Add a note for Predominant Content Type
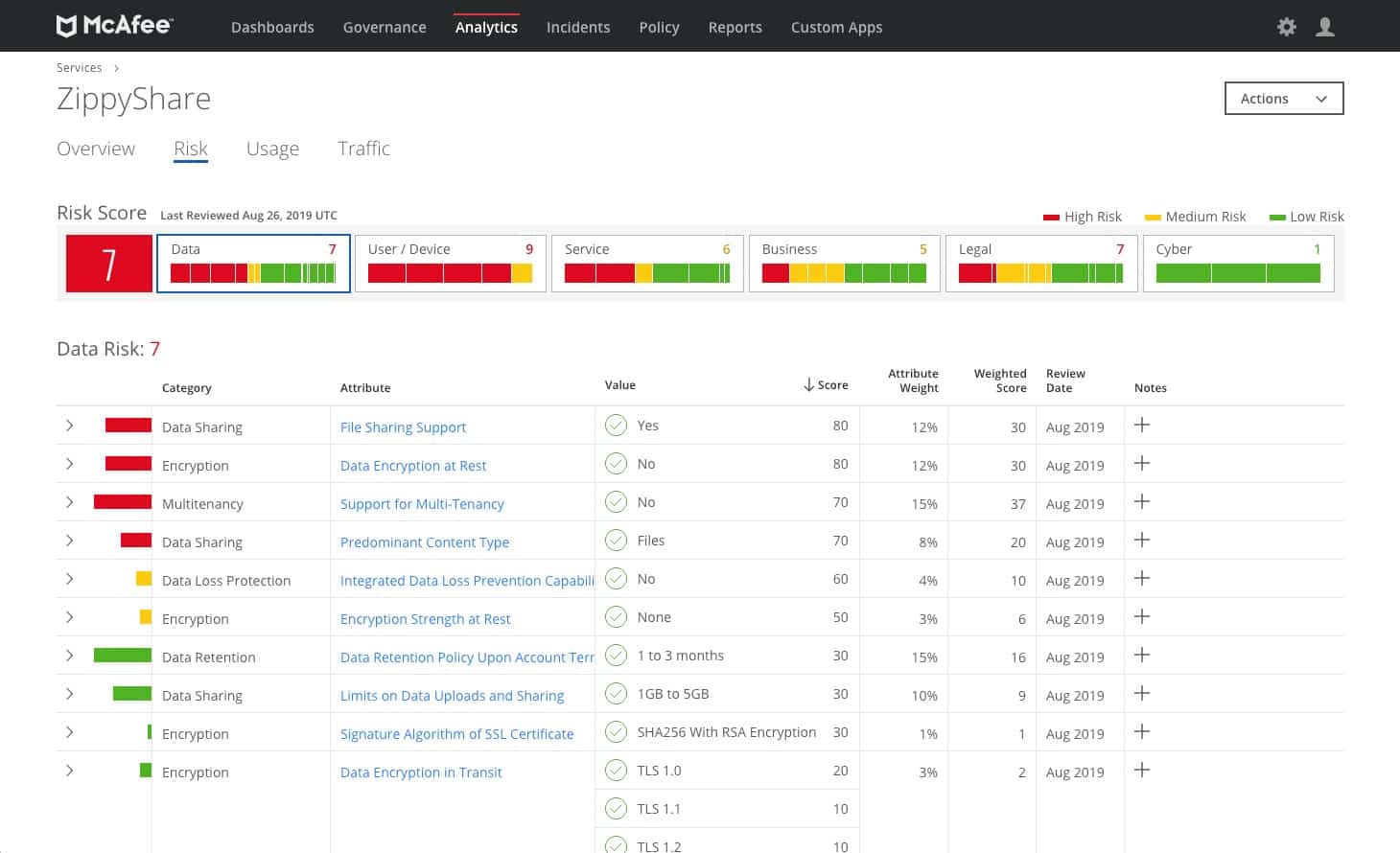The width and height of the screenshot is (1400, 853). pos(1142,540)
